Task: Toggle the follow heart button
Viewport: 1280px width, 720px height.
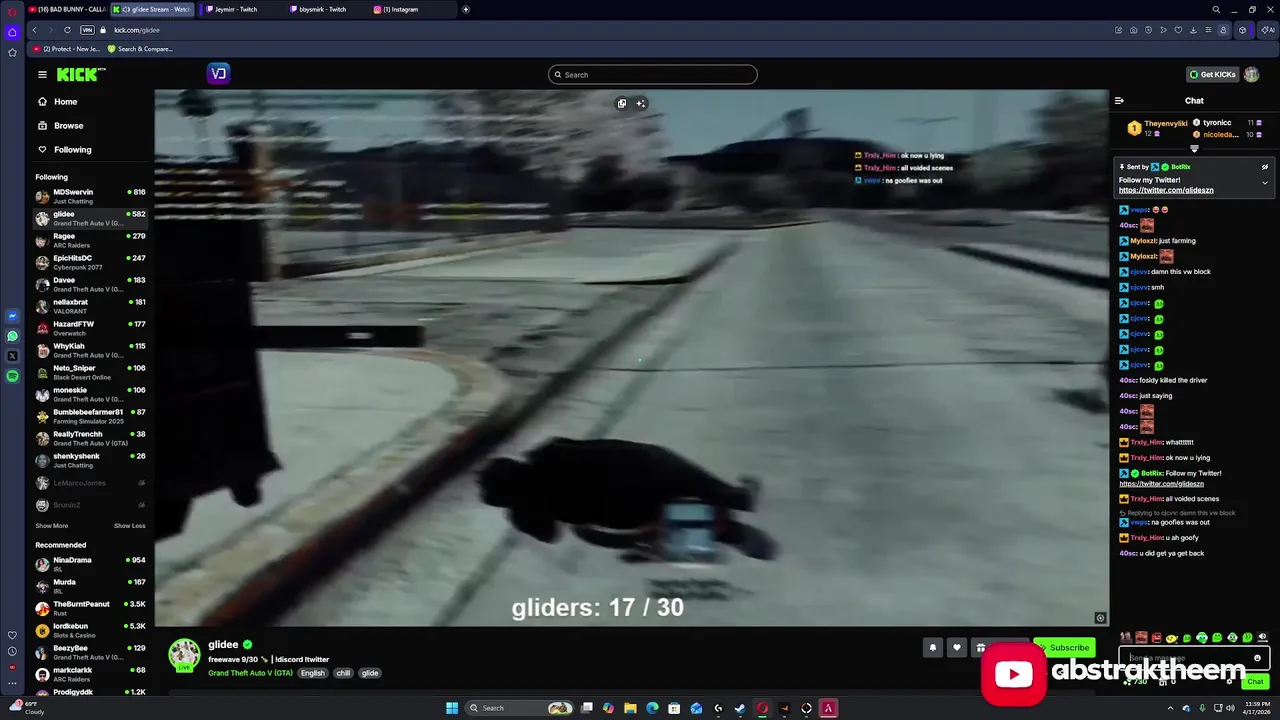Action: (x=957, y=648)
